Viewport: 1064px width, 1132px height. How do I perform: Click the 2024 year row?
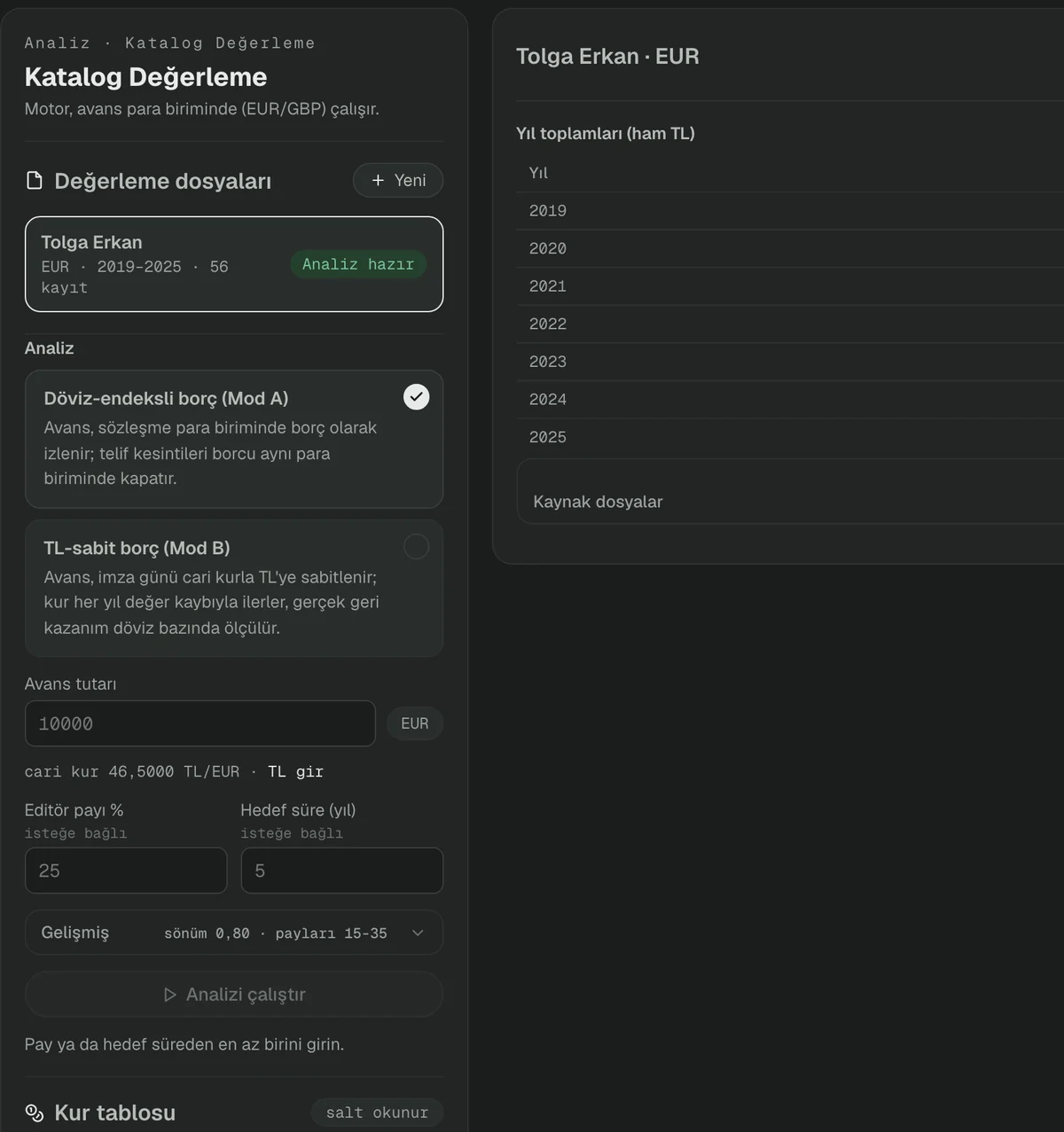coord(791,400)
